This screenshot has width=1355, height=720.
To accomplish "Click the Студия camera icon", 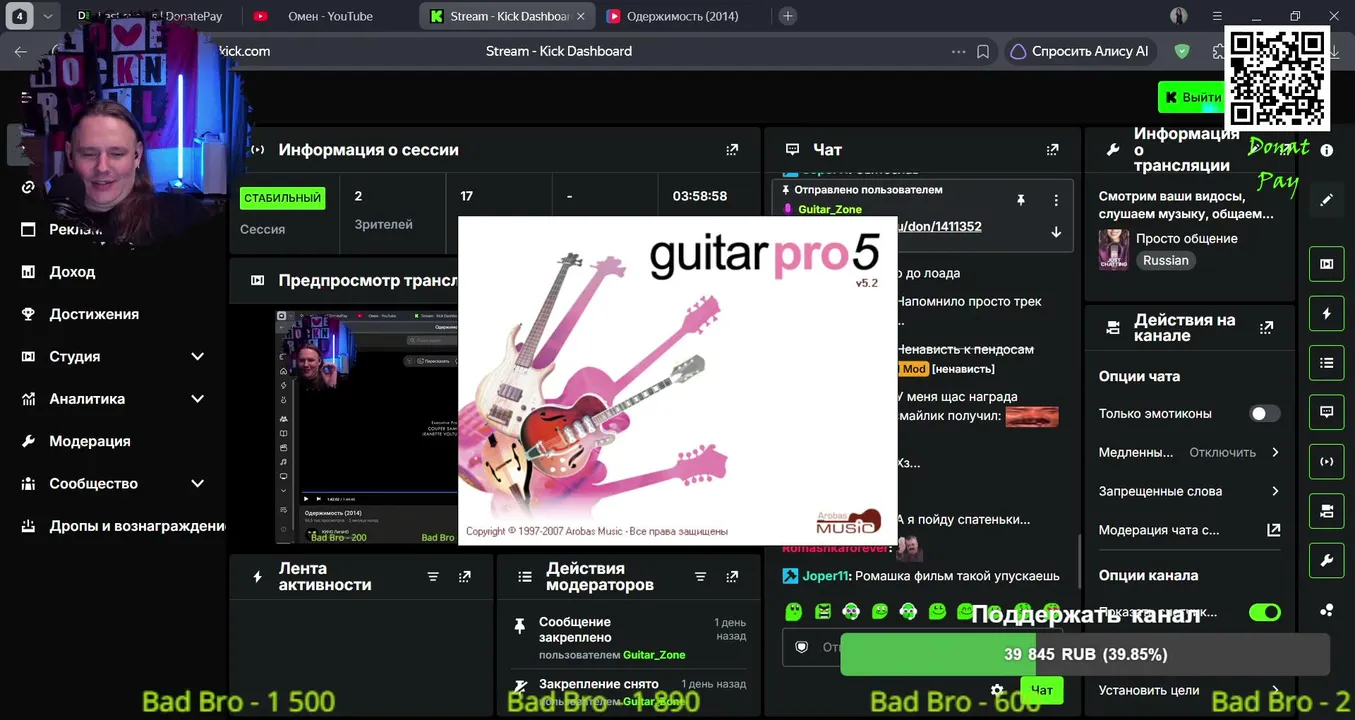I will tap(28, 356).
